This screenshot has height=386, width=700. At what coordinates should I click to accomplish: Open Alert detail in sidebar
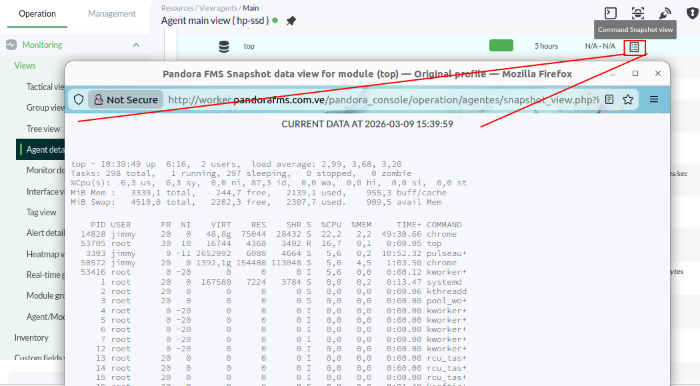(45, 232)
